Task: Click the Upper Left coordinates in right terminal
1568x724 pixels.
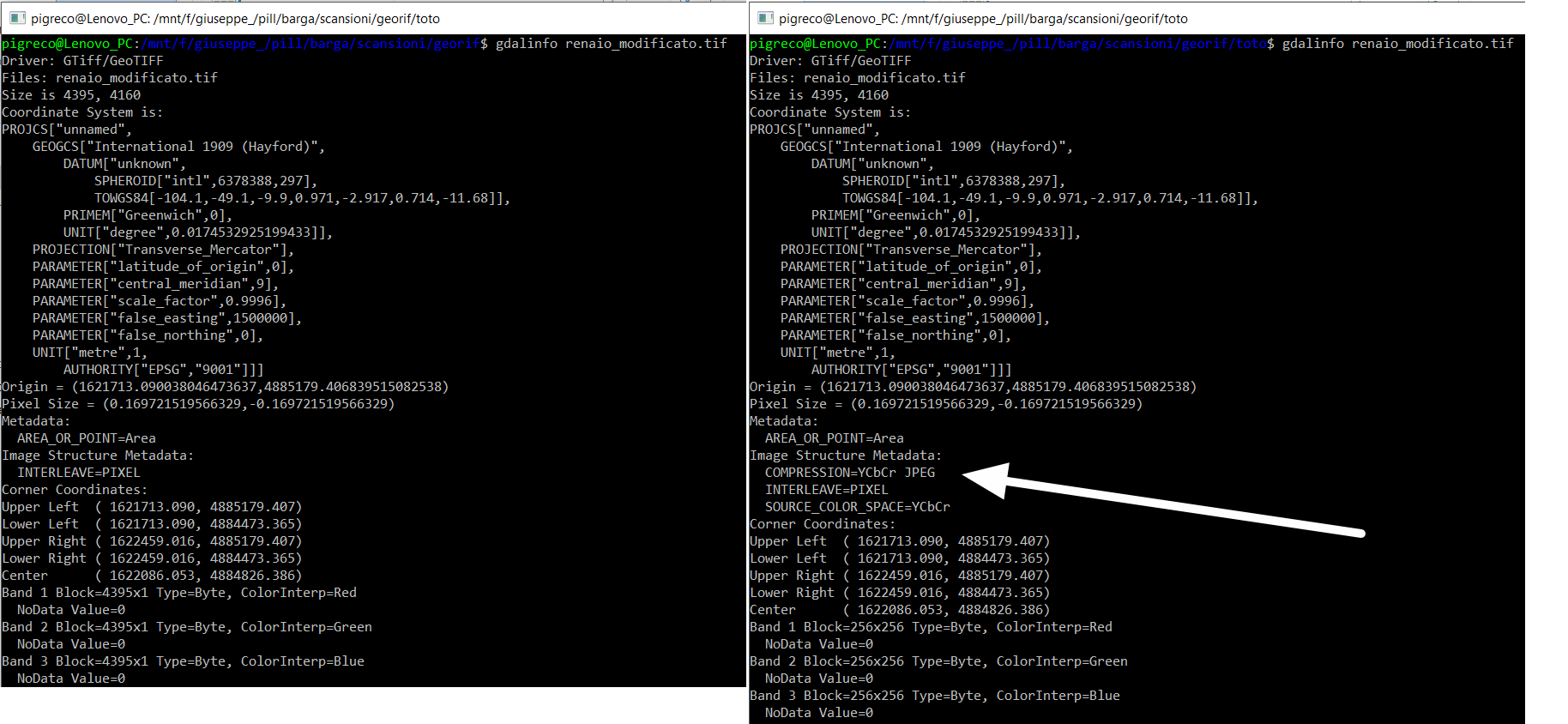Action: point(899,541)
